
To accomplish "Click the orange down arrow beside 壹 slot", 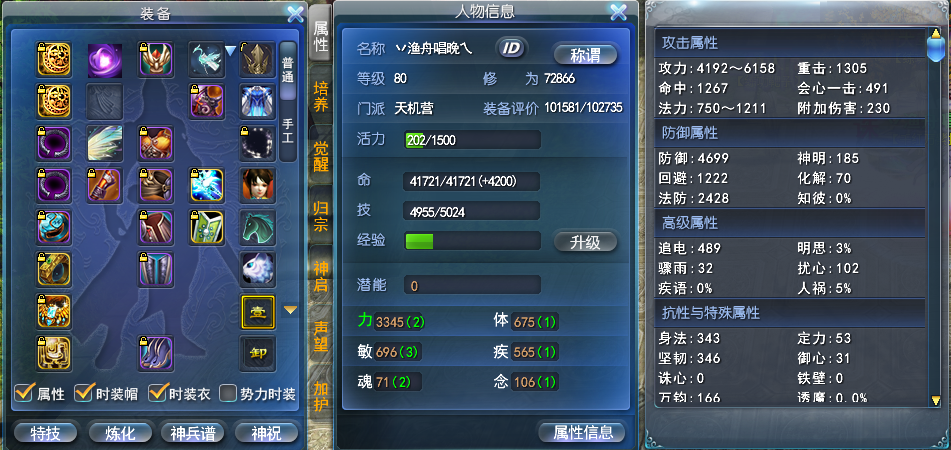I will click(291, 311).
